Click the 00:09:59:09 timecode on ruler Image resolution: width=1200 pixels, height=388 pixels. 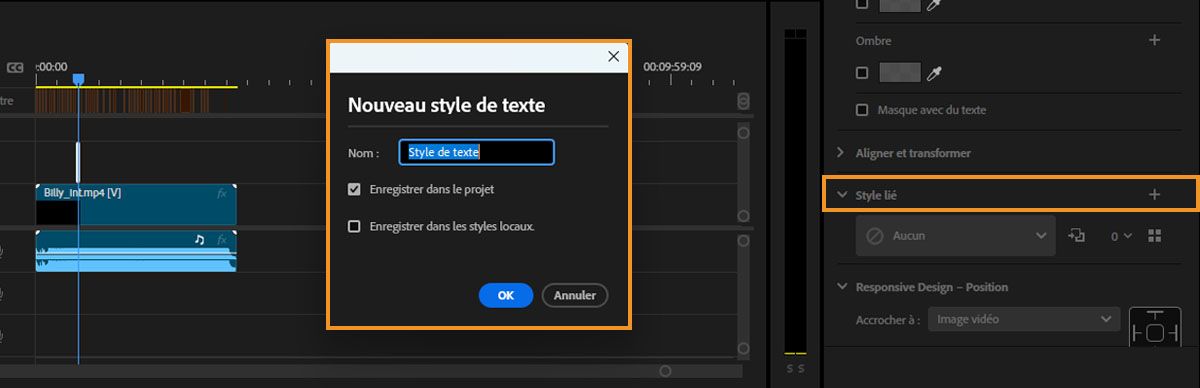(x=672, y=67)
